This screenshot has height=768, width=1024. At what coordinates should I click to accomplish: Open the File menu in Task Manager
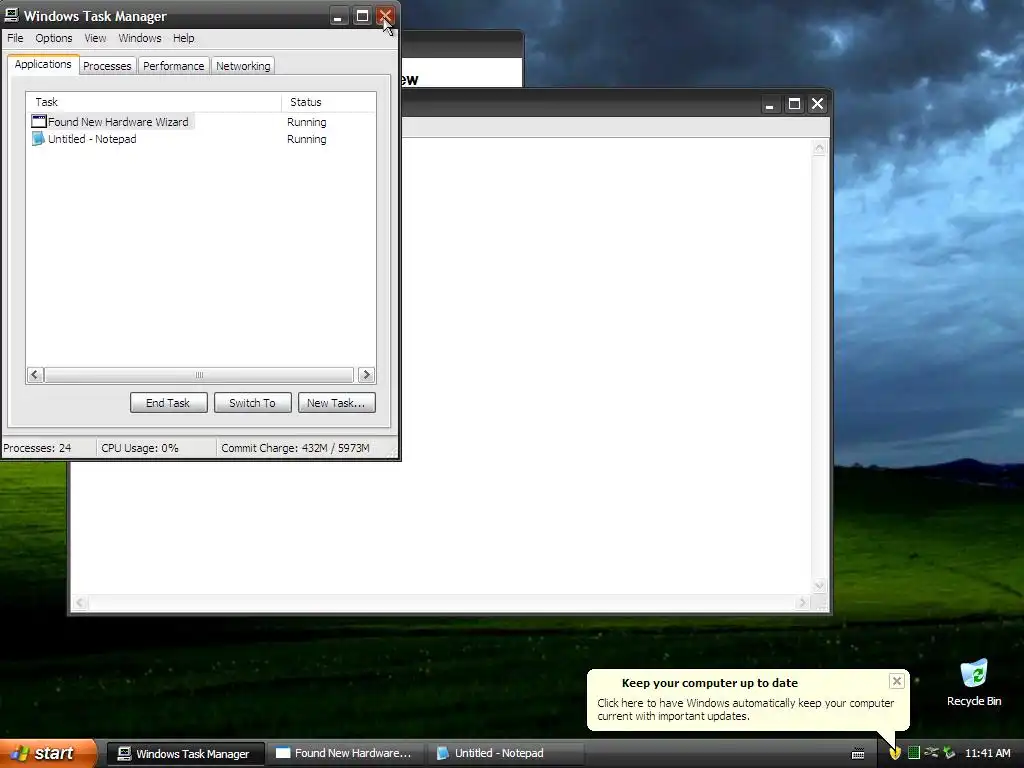click(x=15, y=38)
